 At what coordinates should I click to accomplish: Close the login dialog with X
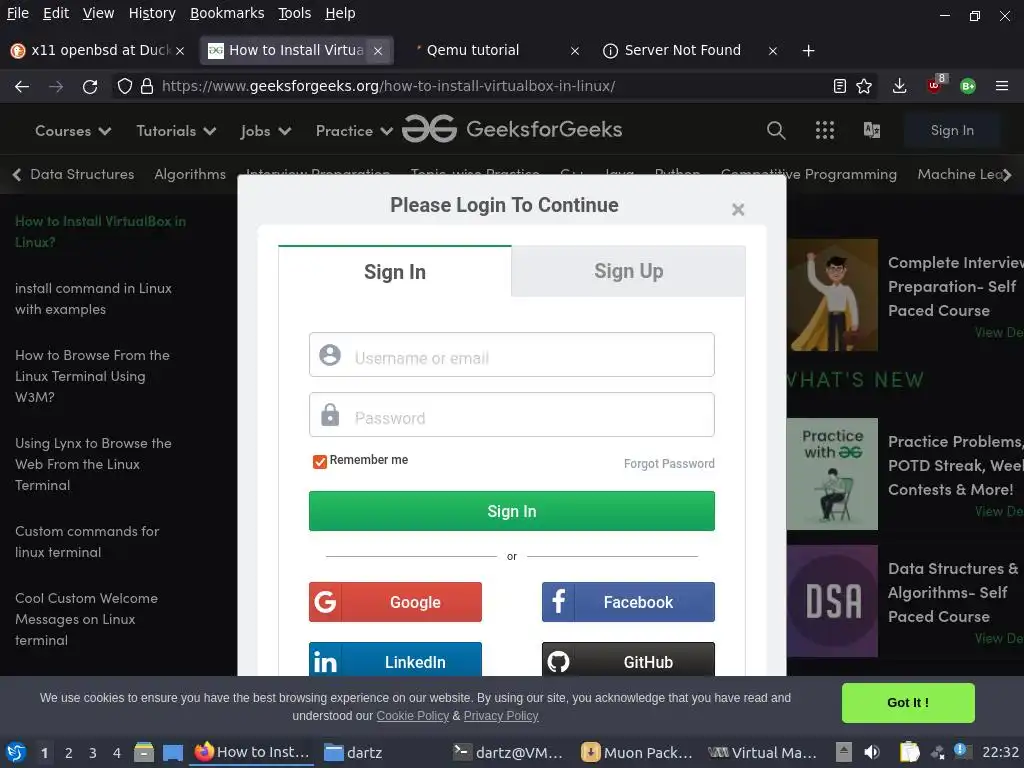pyautogui.click(x=738, y=210)
